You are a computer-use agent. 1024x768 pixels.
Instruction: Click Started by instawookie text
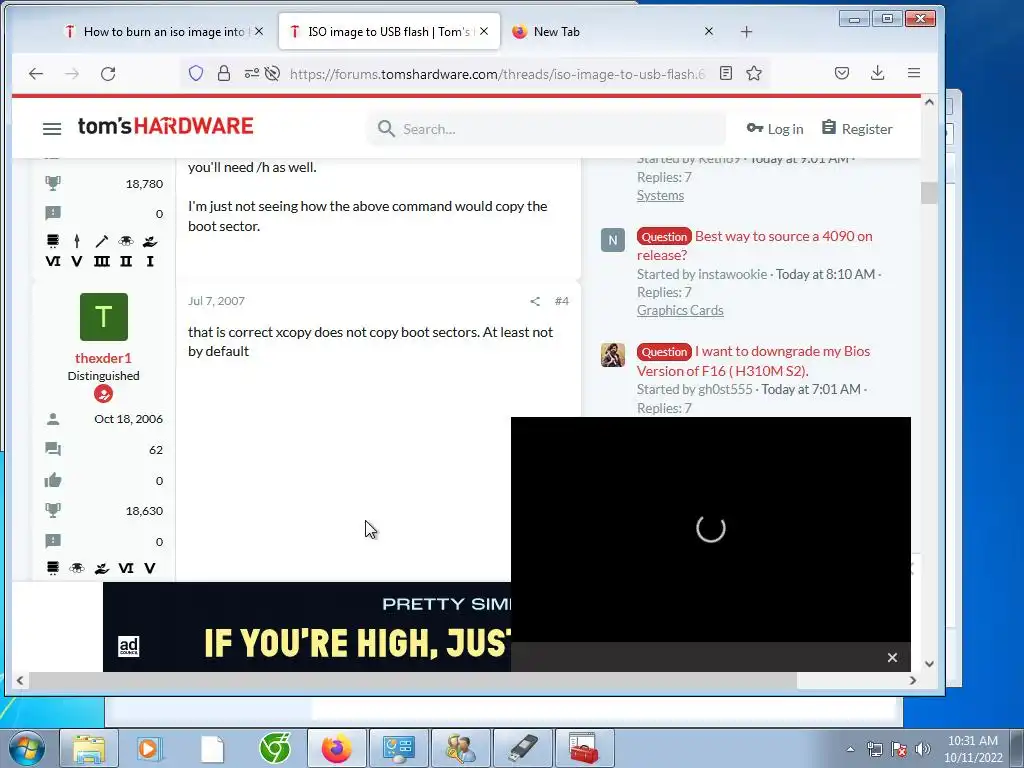(x=702, y=274)
